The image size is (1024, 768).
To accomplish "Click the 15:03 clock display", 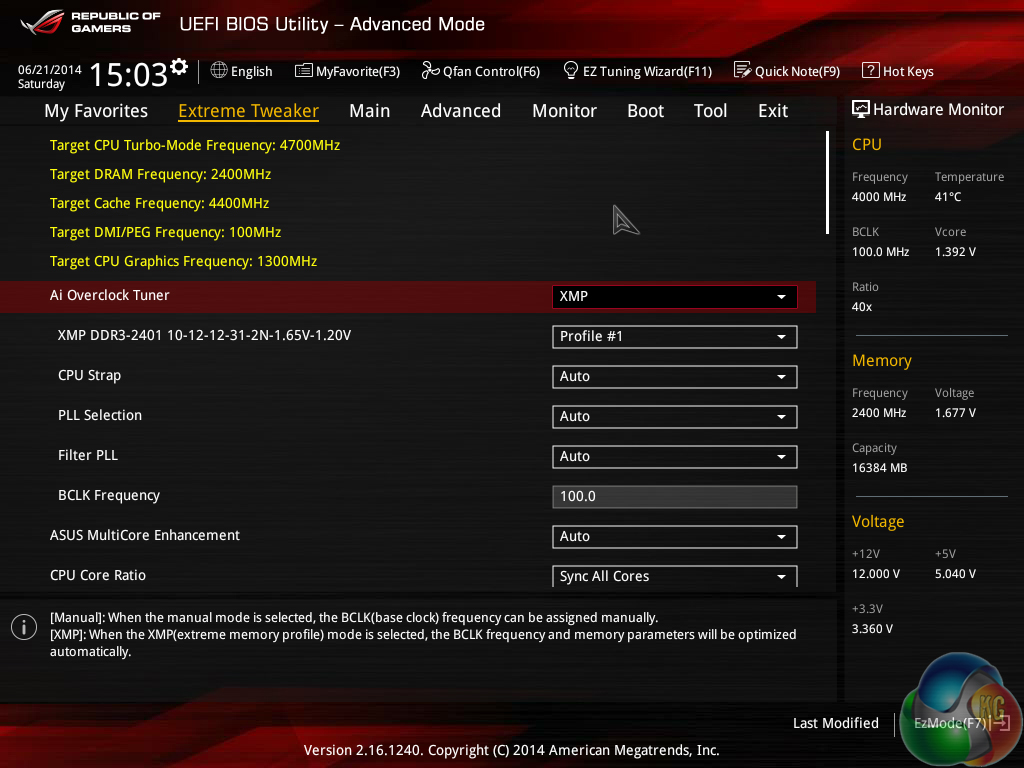I will point(128,74).
